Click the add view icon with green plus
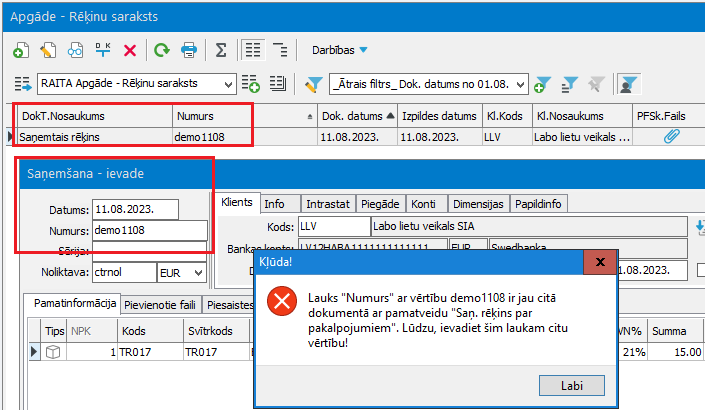705x410 pixels. point(250,84)
